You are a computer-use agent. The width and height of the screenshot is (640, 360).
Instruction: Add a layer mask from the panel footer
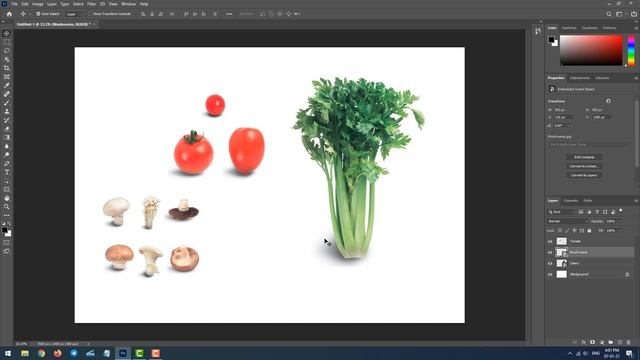[593, 342]
